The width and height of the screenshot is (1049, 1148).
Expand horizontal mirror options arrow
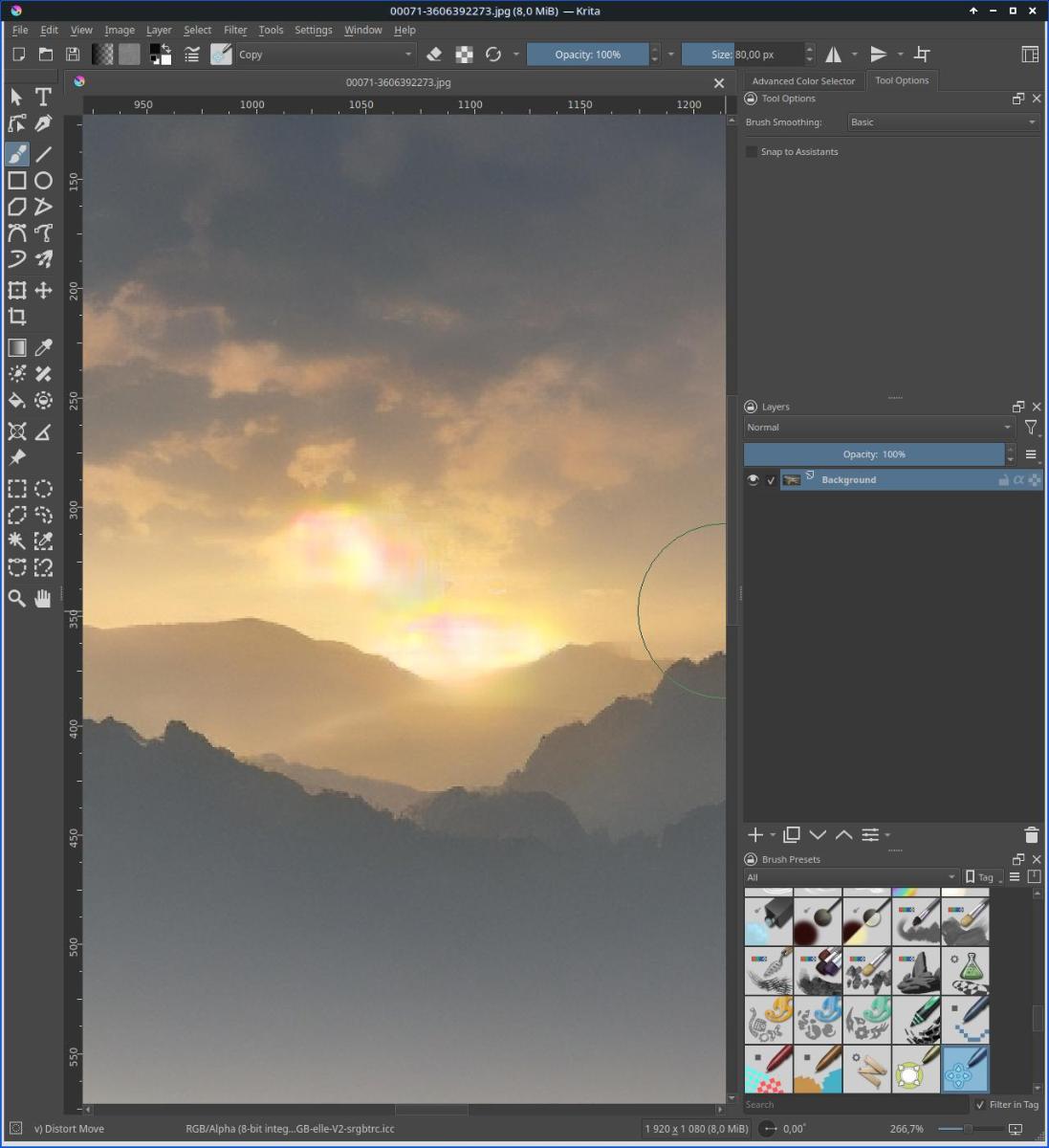point(855,55)
